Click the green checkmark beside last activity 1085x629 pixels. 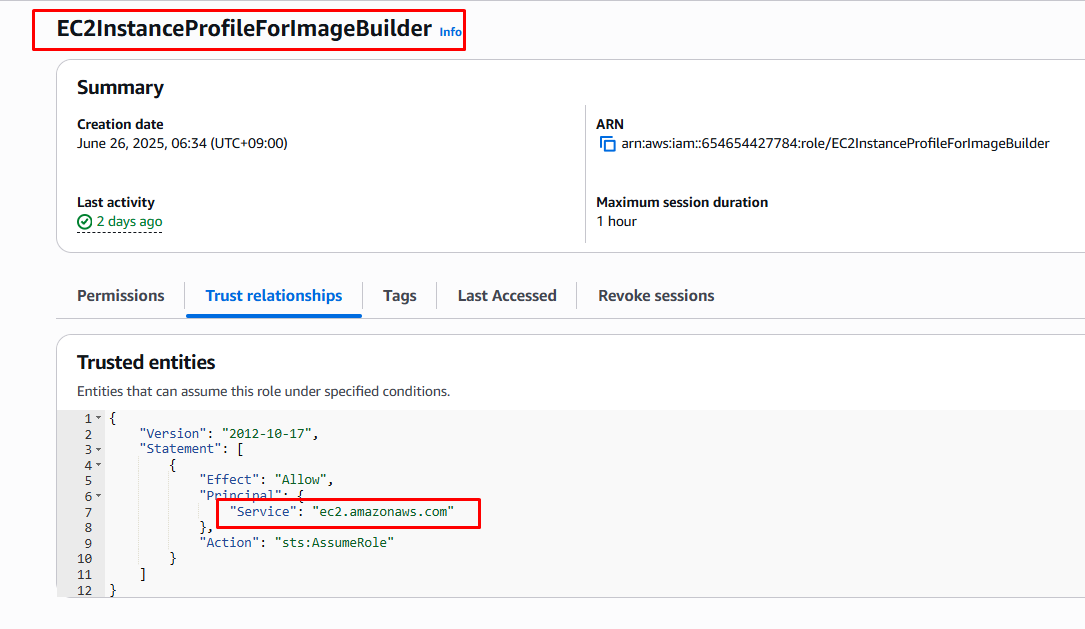click(x=85, y=222)
